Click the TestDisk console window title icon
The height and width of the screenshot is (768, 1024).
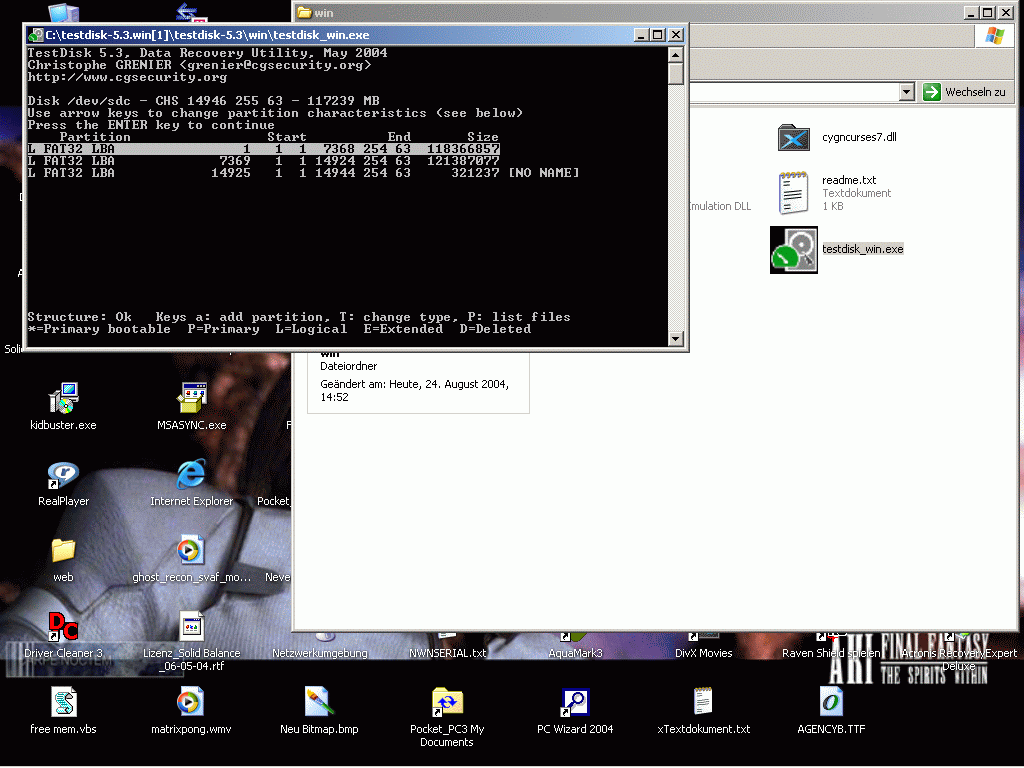(x=36, y=35)
